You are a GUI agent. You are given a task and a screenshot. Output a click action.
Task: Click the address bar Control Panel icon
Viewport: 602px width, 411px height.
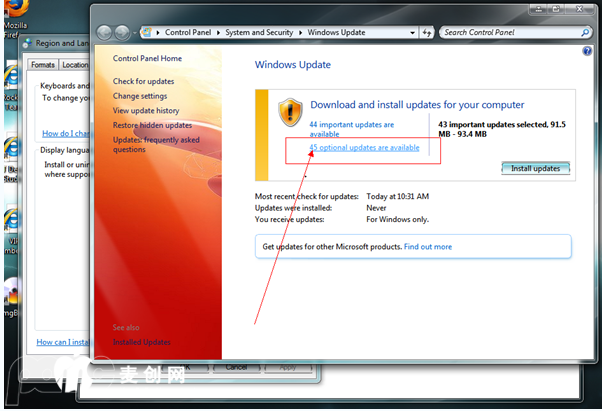click(148, 33)
